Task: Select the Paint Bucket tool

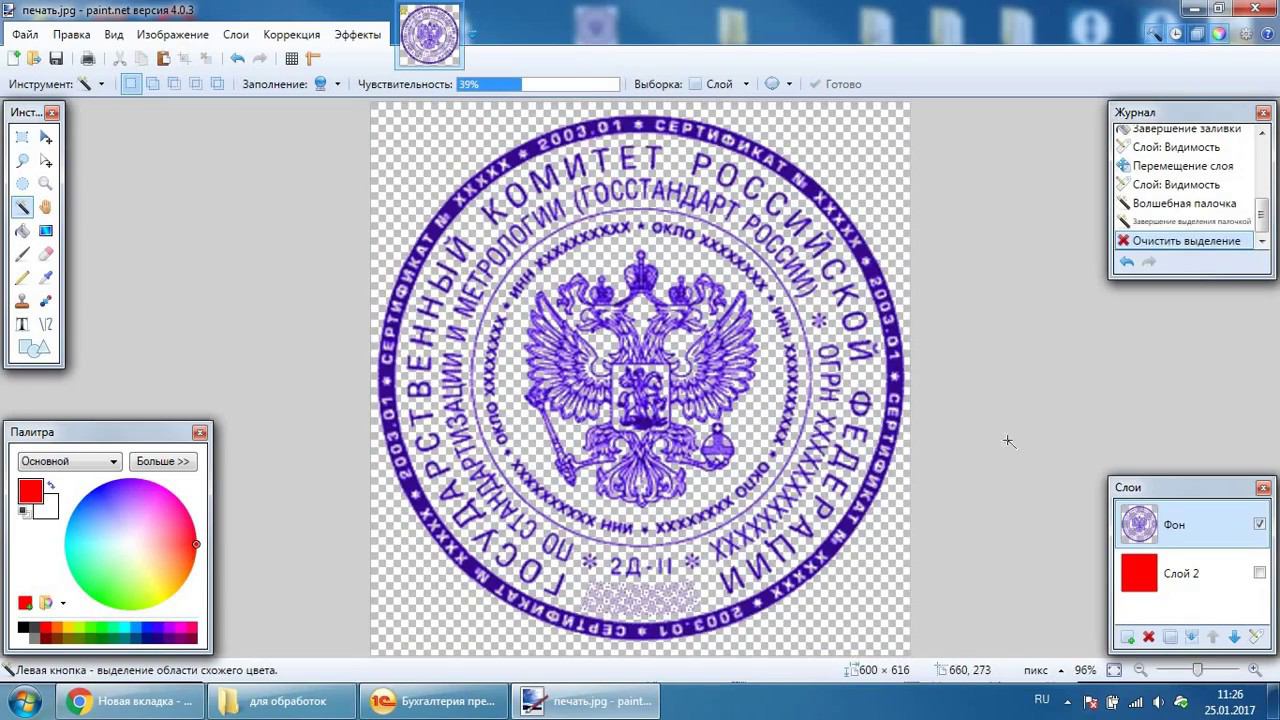Action: 22,231
